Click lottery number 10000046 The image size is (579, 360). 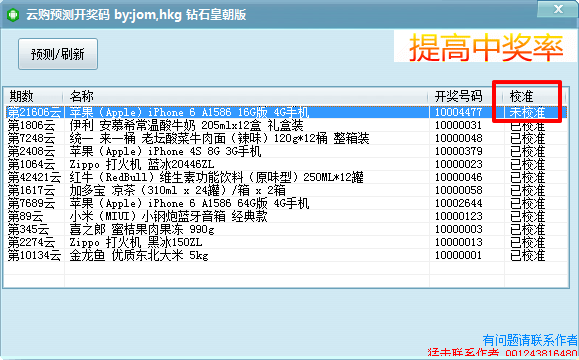click(x=459, y=177)
